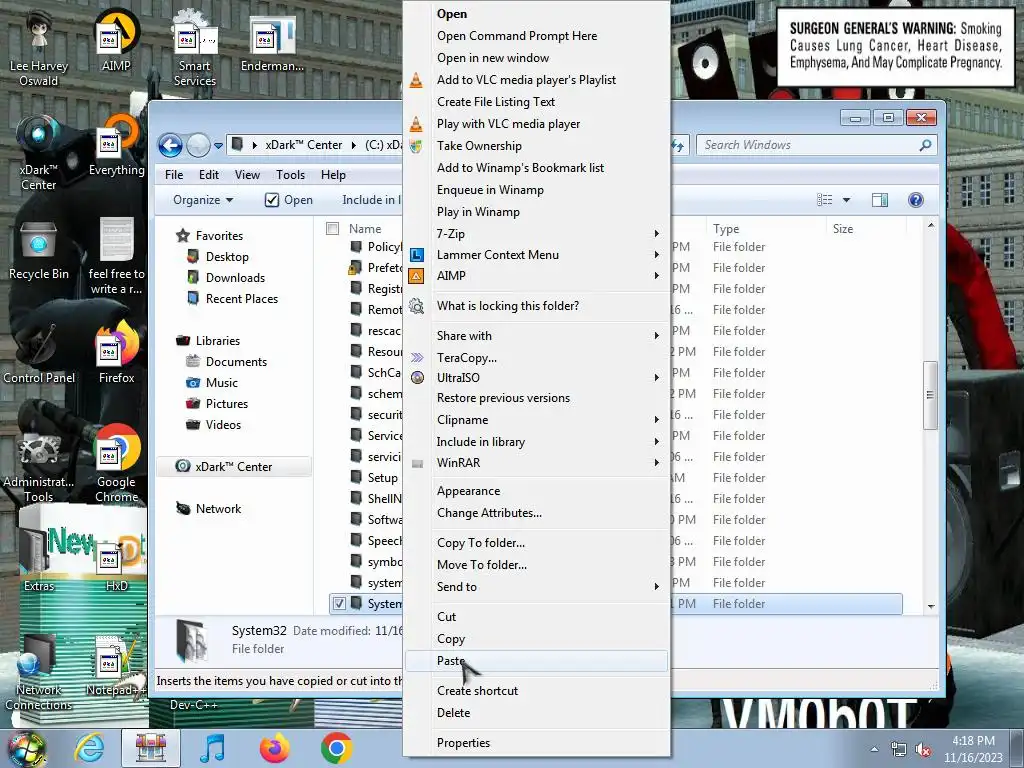Image resolution: width=1024 pixels, height=768 pixels.
Task: Click the Windows Start orb
Action: 27,748
